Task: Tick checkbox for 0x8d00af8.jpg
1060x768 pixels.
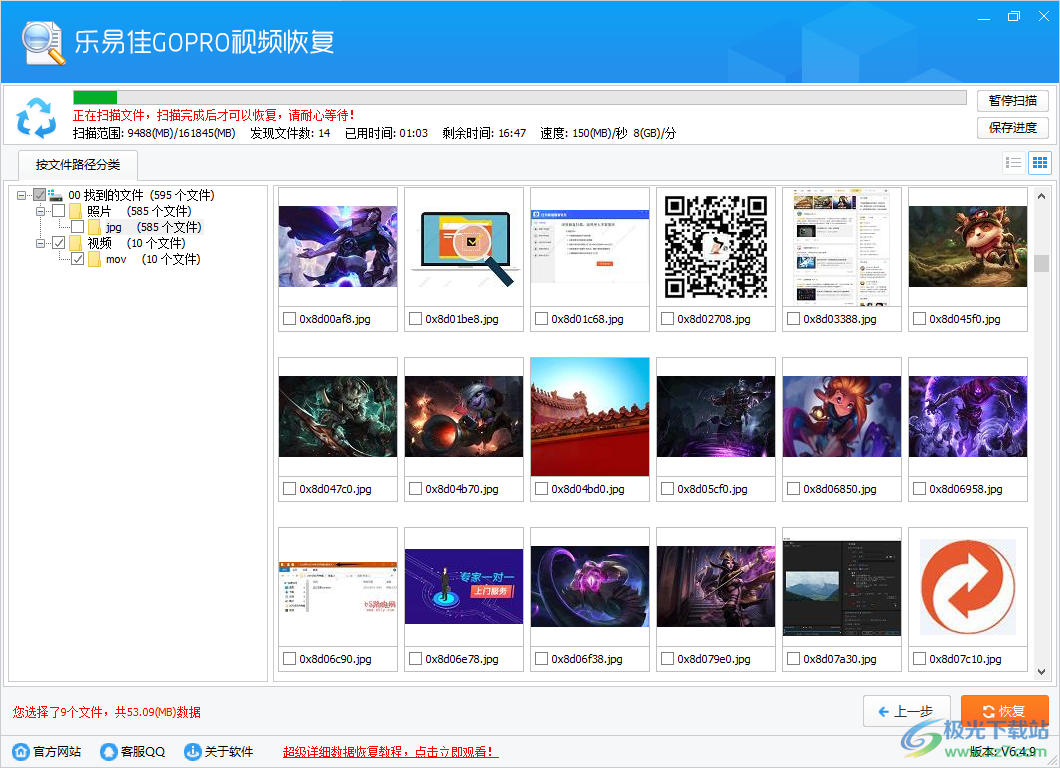Action: 289,318
